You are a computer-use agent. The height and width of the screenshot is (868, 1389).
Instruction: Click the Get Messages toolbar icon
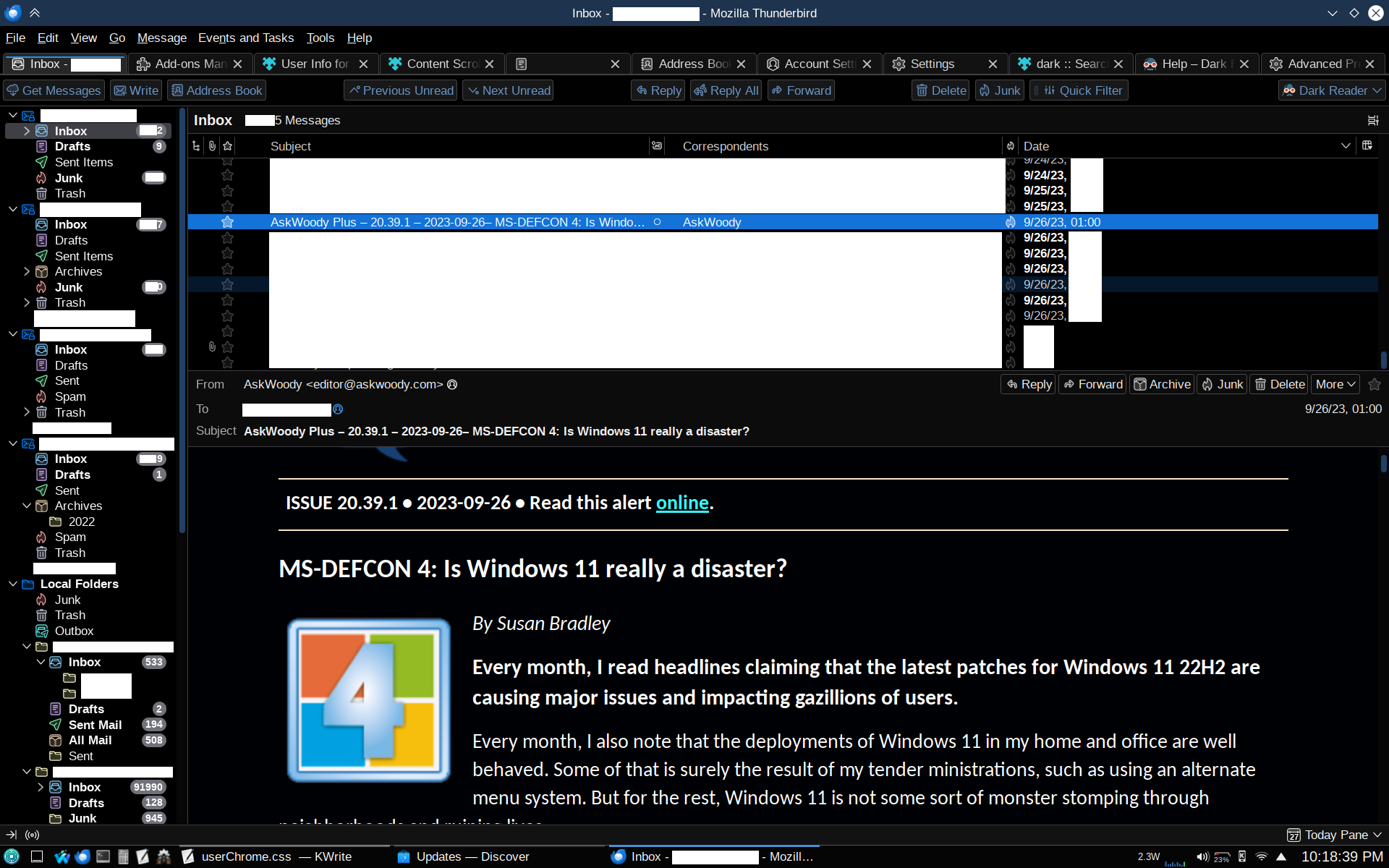[13, 90]
